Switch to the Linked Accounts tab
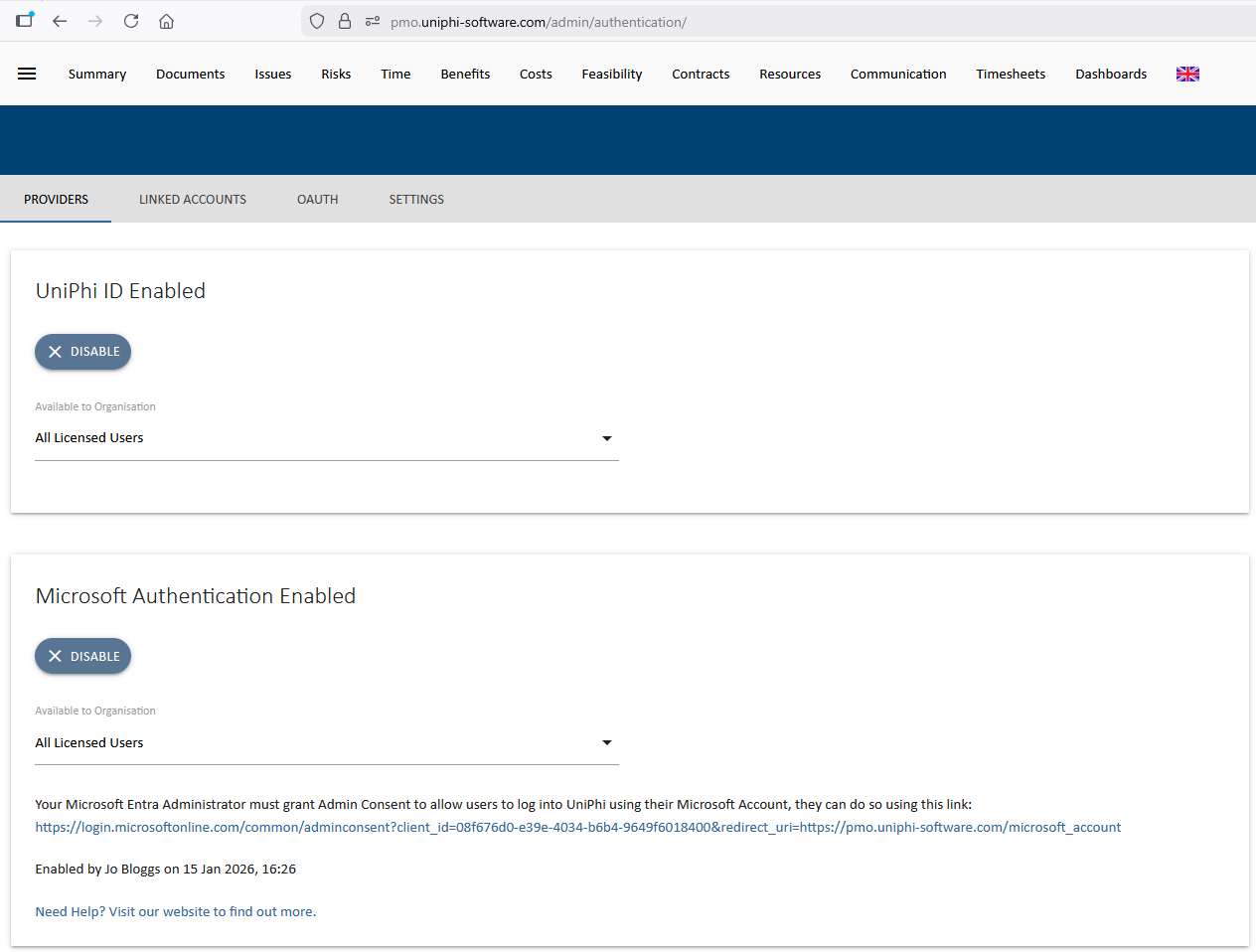1256x952 pixels. click(193, 199)
